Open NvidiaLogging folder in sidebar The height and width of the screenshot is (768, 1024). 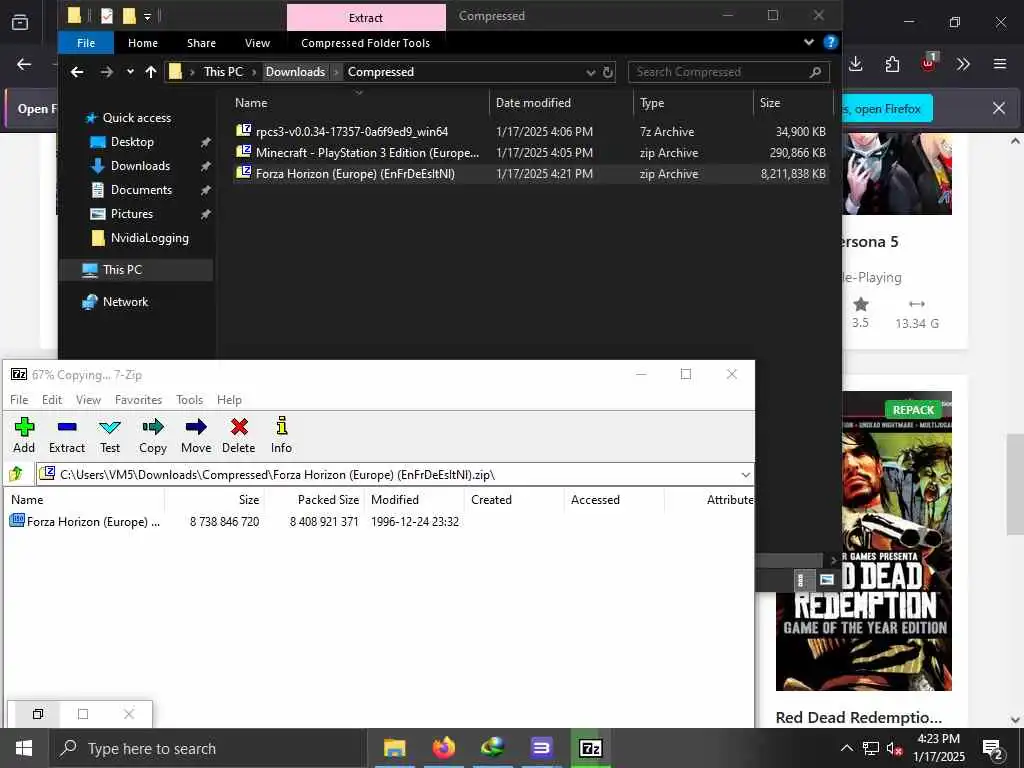tap(150, 238)
